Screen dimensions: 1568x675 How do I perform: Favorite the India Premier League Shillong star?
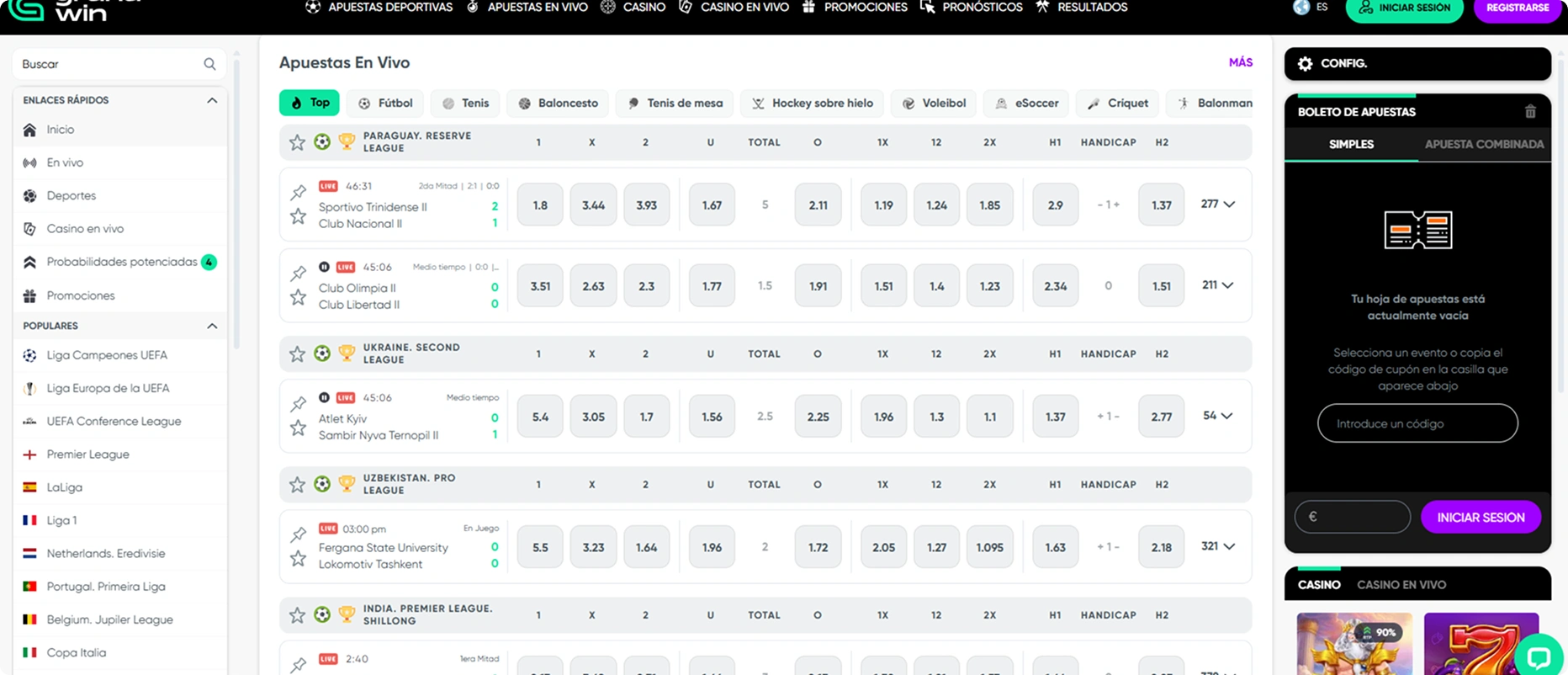pos(297,615)
